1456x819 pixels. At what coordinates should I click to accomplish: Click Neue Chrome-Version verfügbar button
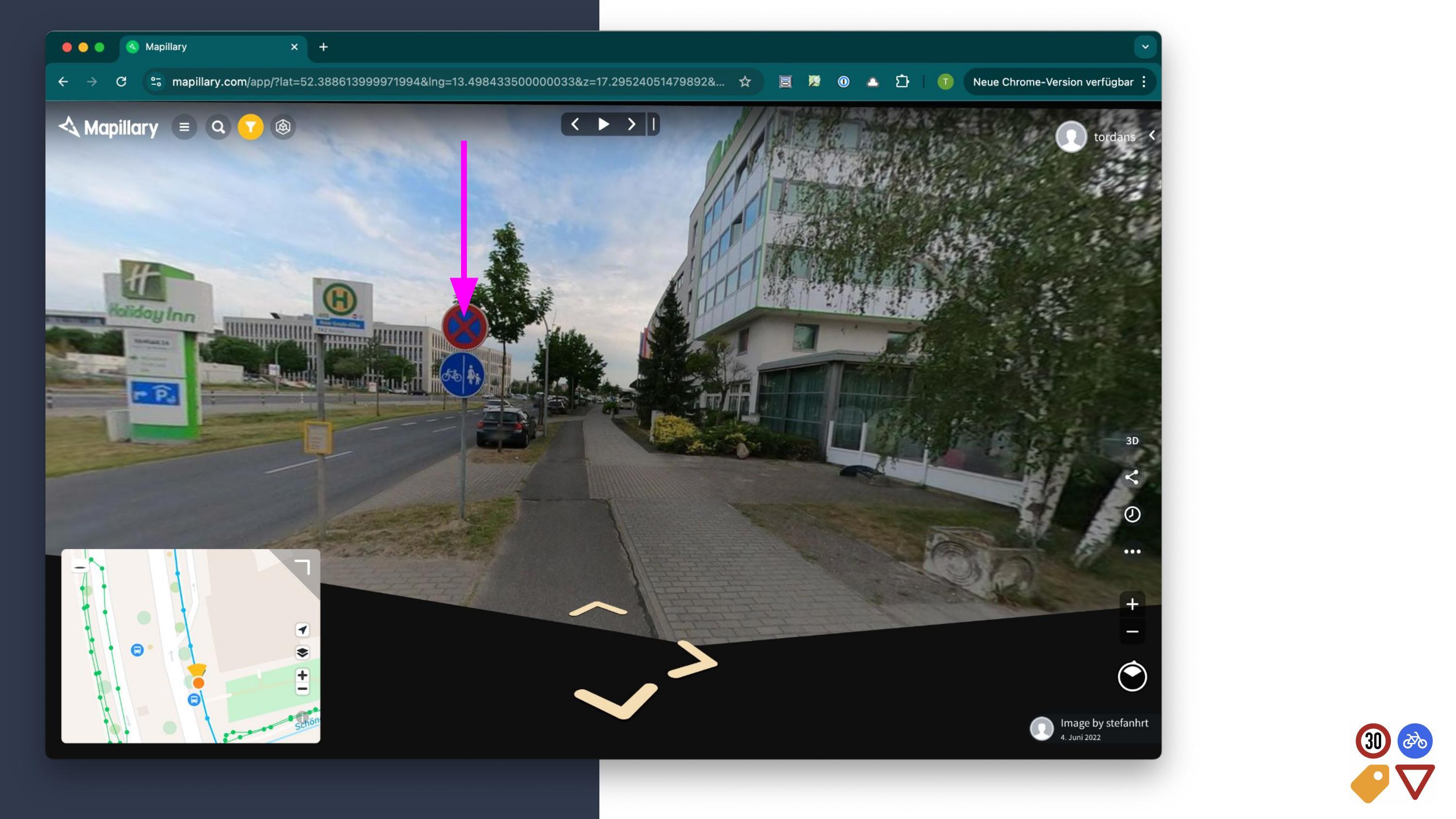coord(1052,82)
